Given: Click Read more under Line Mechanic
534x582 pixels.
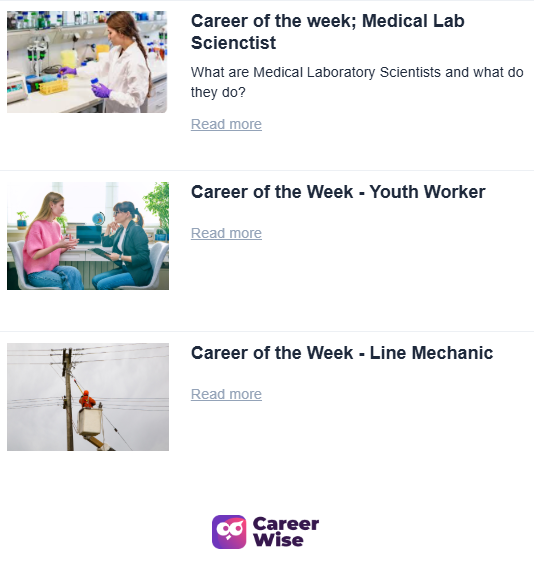Looking at the screenshot, I should (x=226, y=394).
